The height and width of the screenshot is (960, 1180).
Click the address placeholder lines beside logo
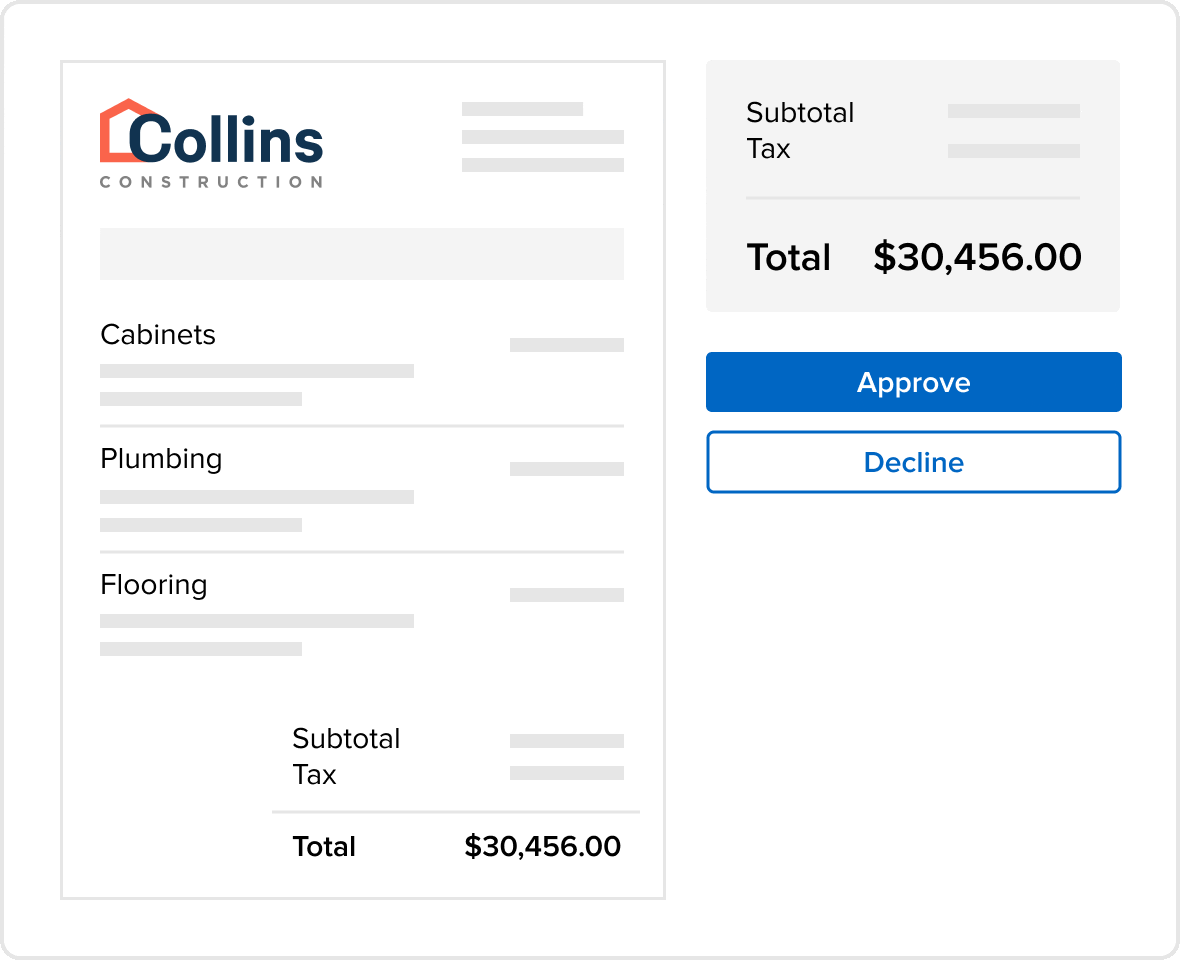coord(543,137)
